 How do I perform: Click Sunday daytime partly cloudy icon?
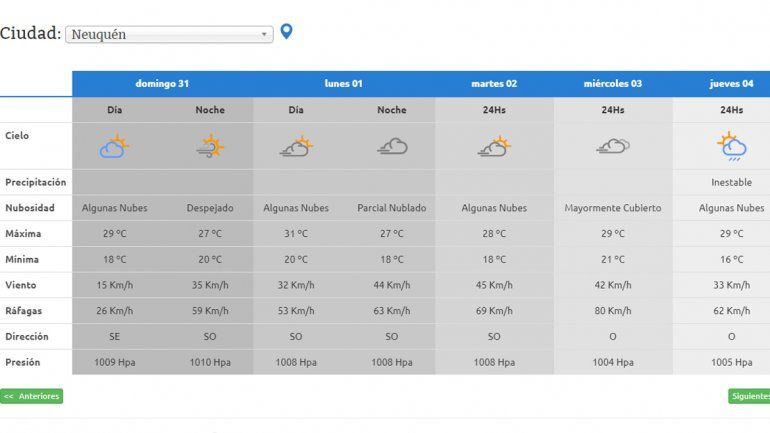pyautogui.click(x=114, y=148)
